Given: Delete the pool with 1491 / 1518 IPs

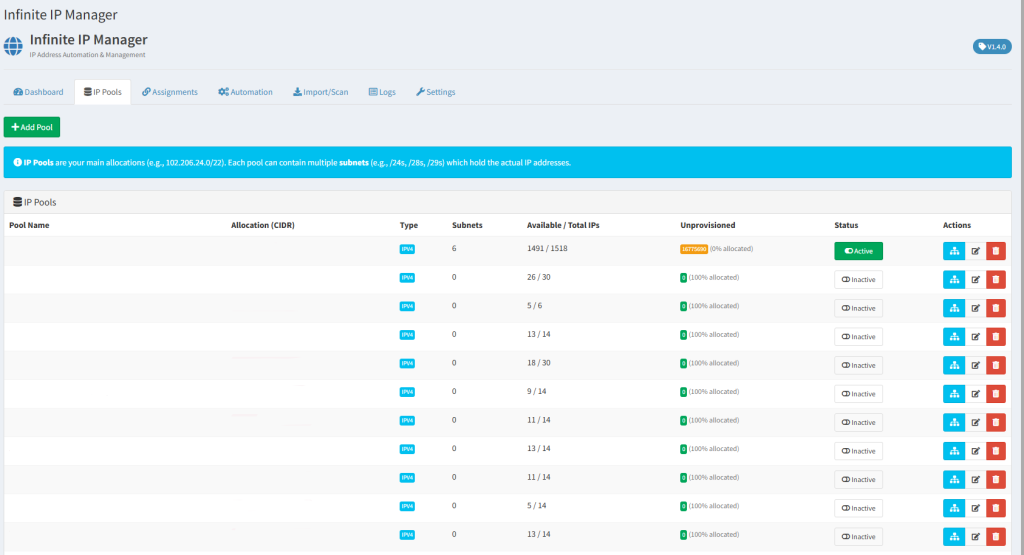Looking at the screenshot, I should [x=995, y=251].
